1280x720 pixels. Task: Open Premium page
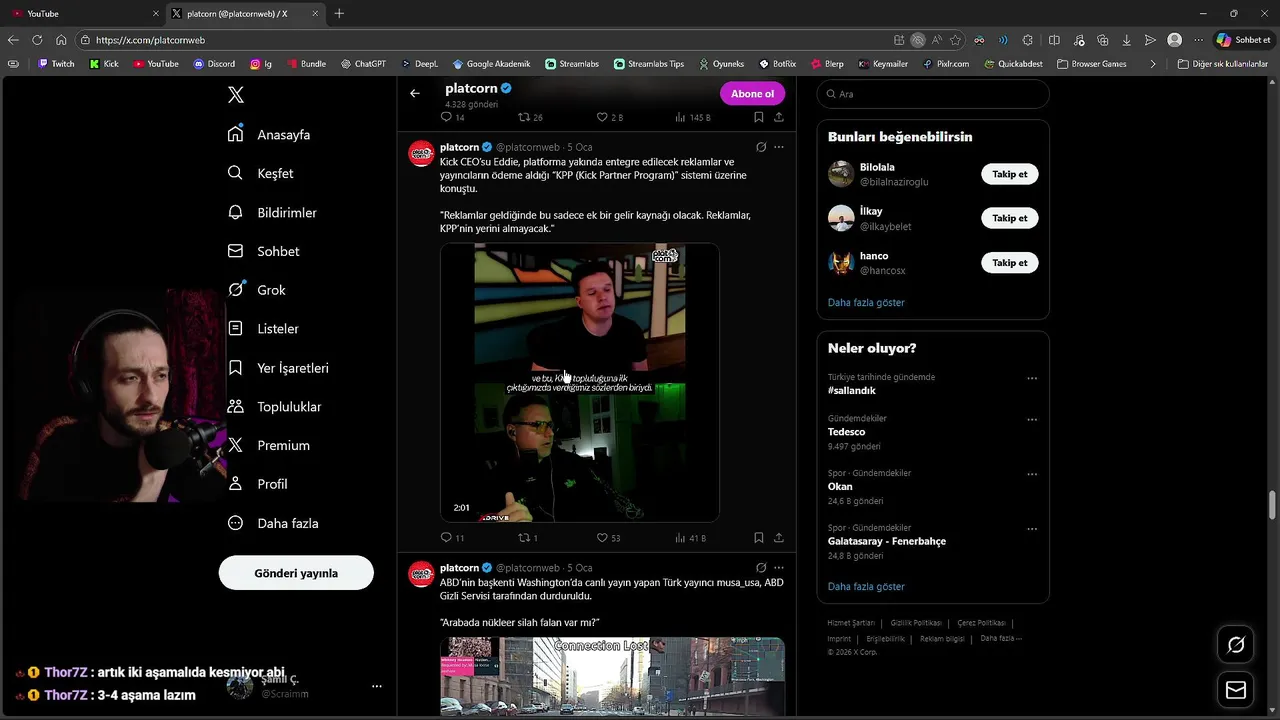[268, 445]
